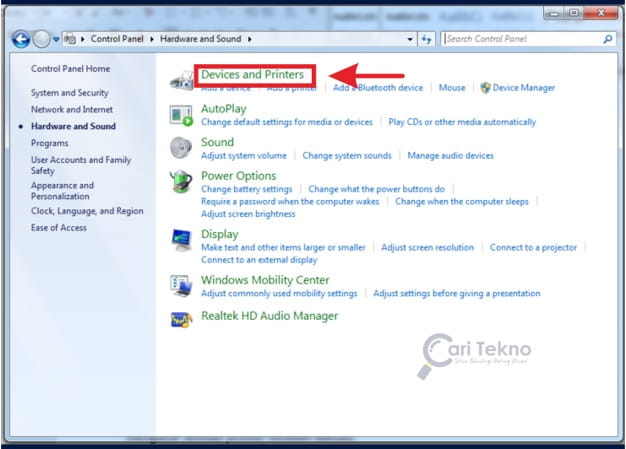Click the Forward navigation arrow button

pyautogui.click(x=42, y=39)
